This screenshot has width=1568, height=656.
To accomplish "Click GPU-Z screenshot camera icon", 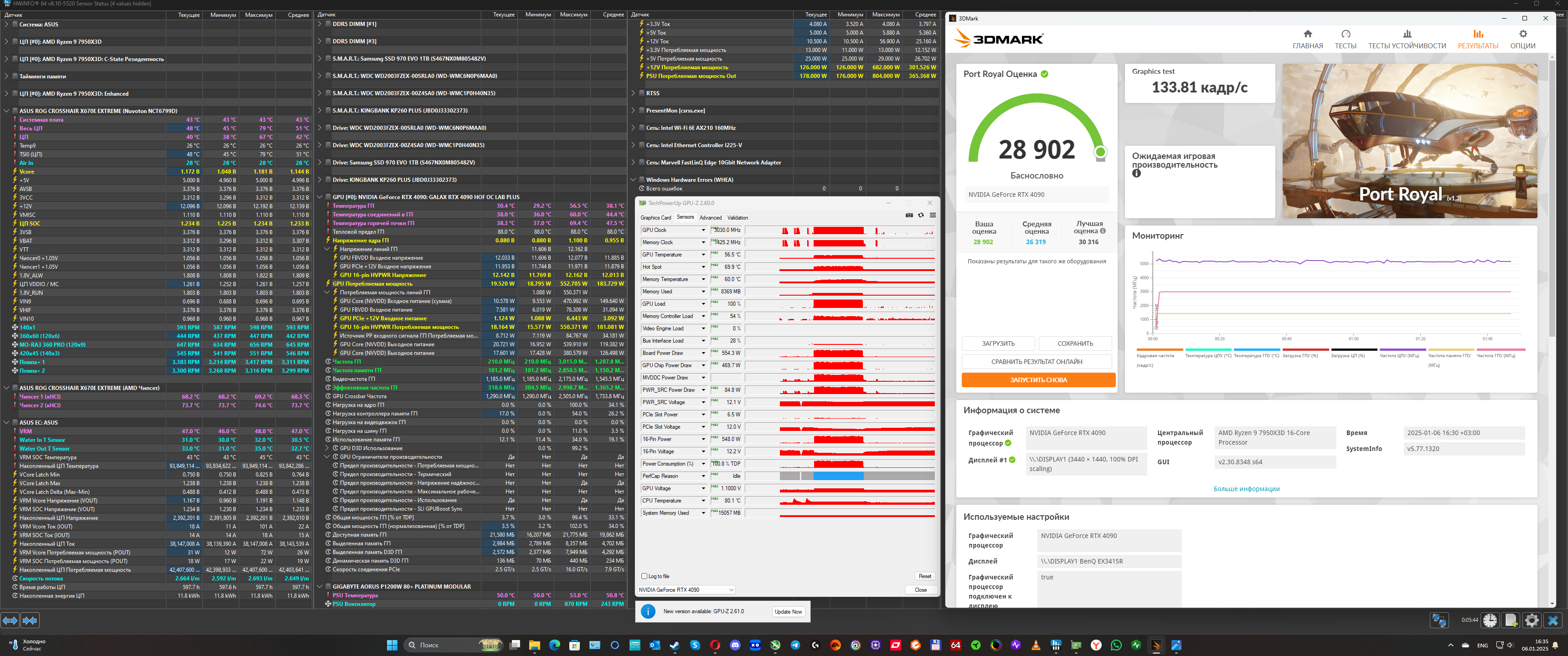I will 909,215.
